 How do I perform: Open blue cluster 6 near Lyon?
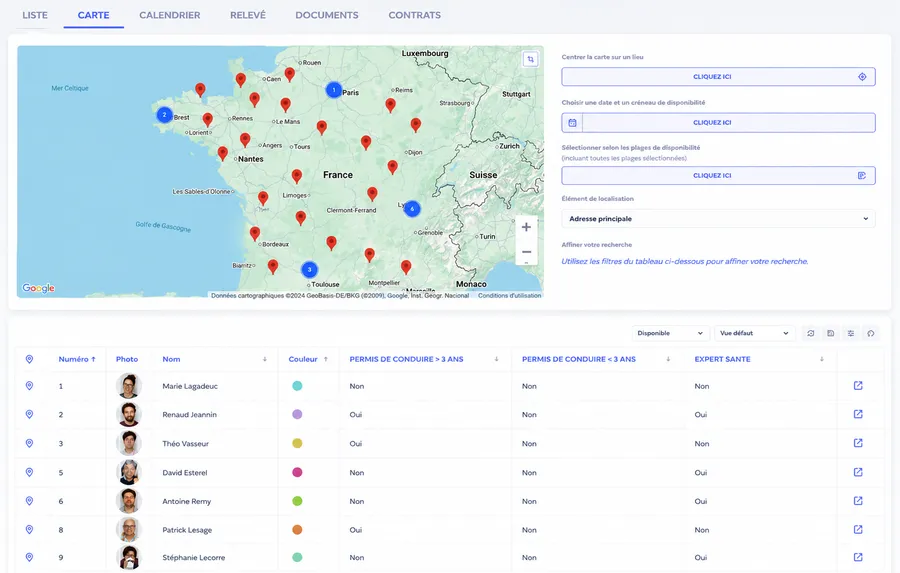(412, 208)
